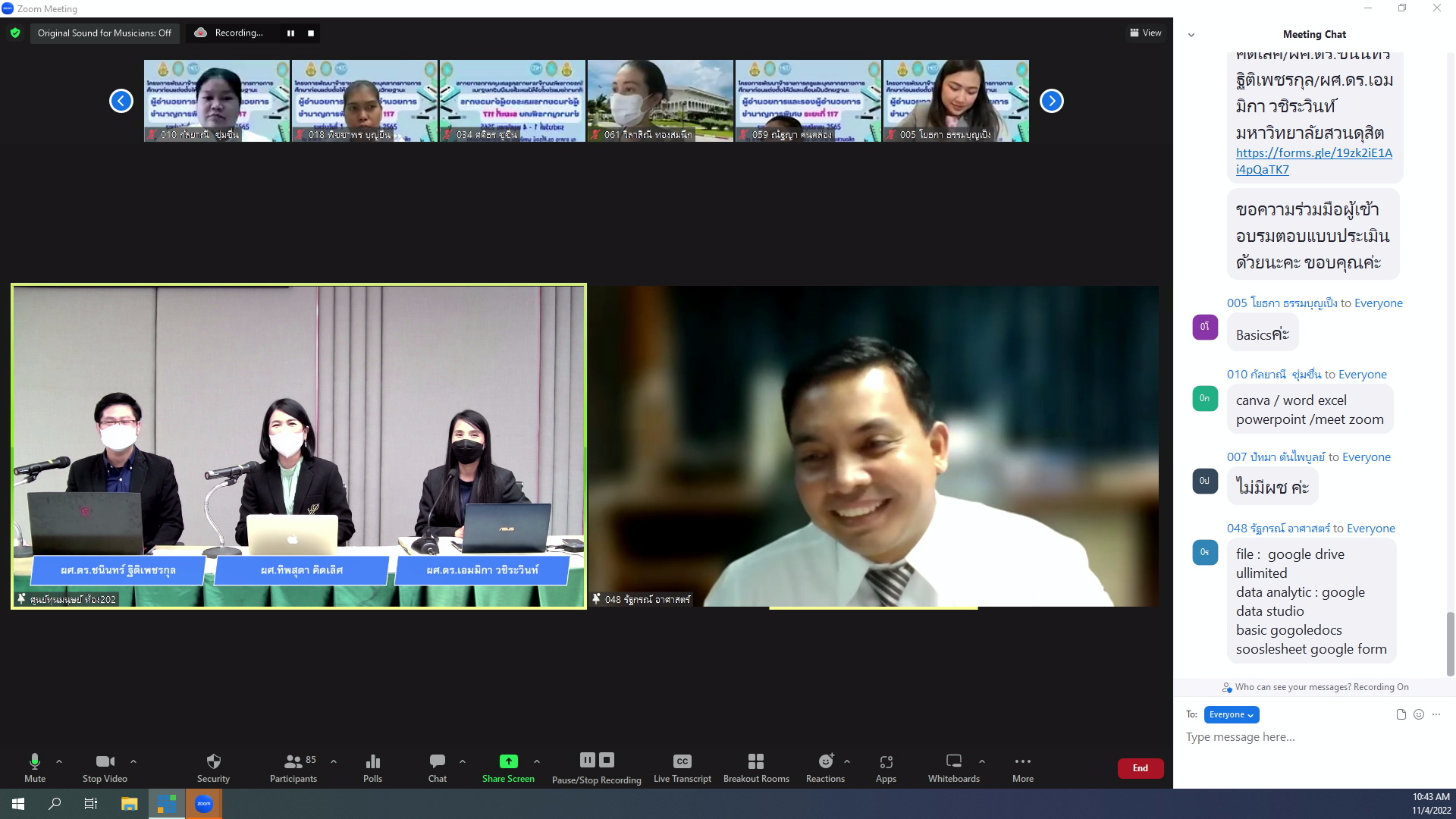Open the Polls panel

tap(372, 761)
